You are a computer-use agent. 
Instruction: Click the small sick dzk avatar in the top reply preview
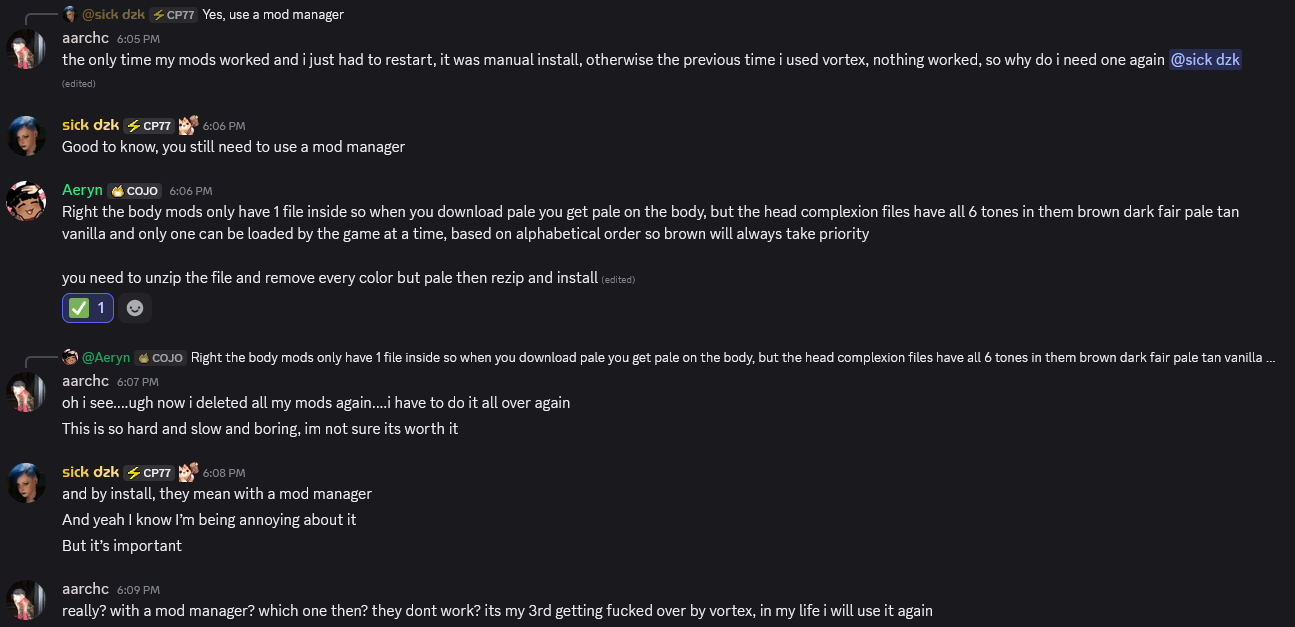[70, 14]
